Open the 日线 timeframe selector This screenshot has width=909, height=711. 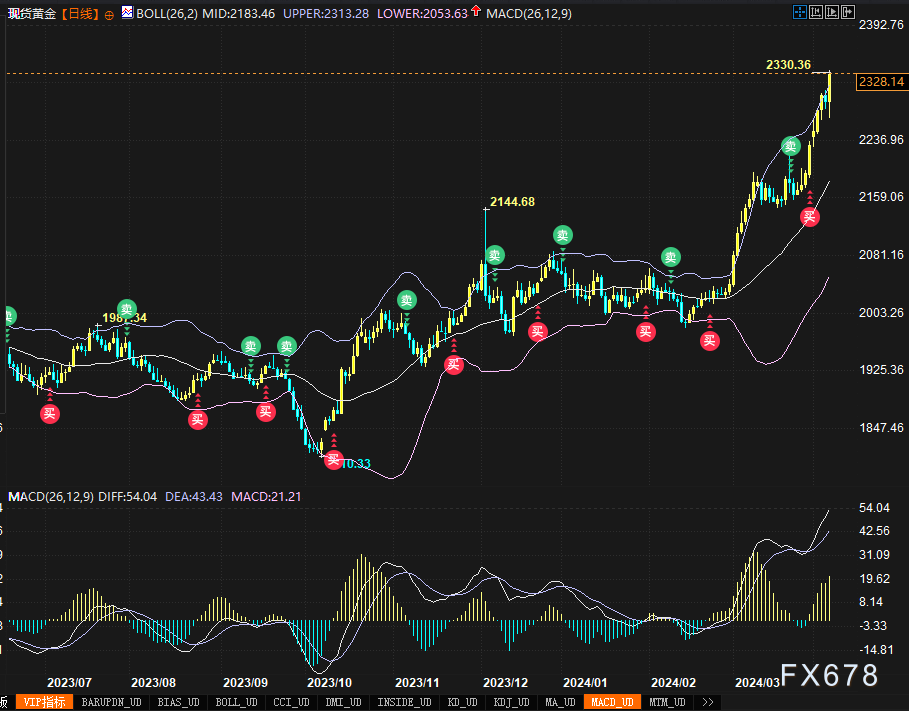point(80,15)
